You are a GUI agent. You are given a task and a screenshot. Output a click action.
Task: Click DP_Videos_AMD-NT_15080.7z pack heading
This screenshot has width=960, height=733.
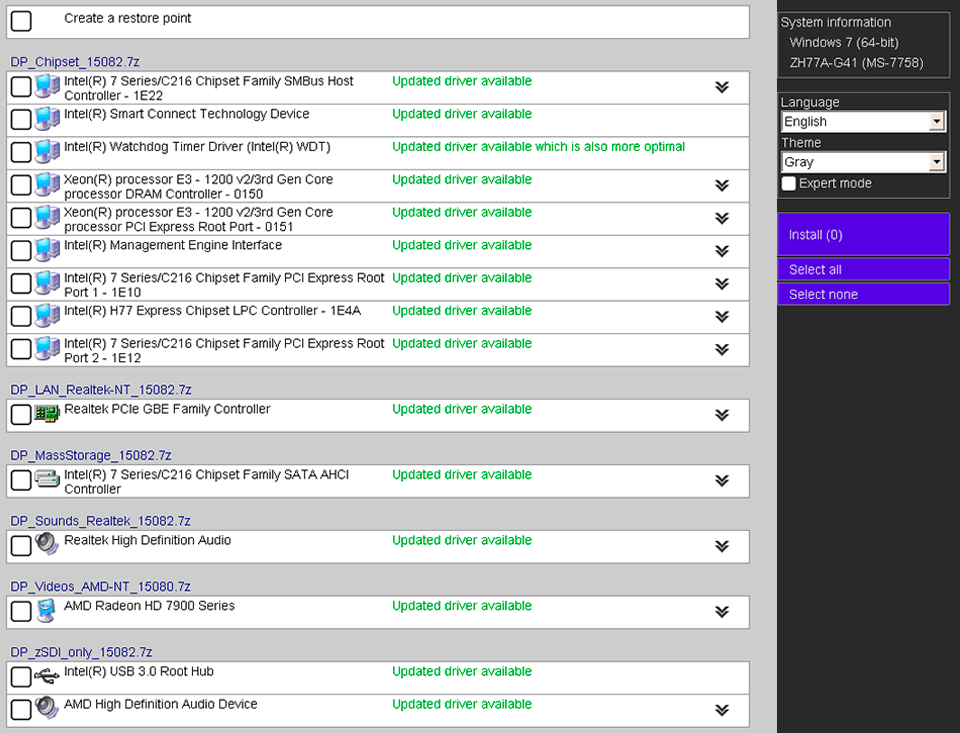(x=100, y=587)
